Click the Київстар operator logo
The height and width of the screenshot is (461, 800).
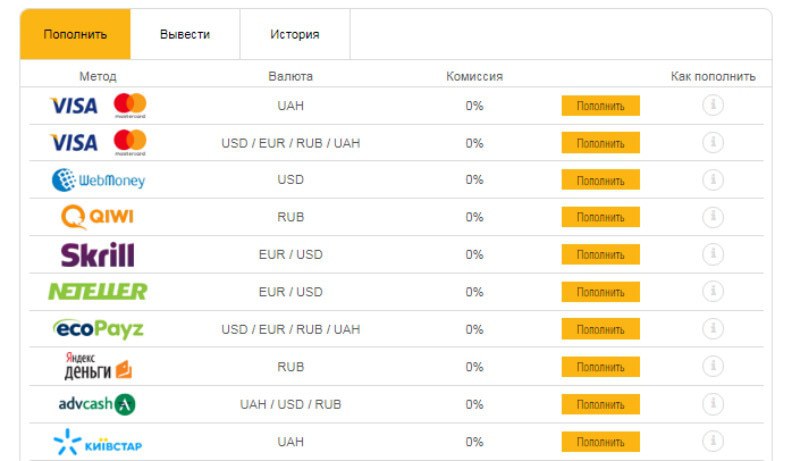(x=98, y=441)
